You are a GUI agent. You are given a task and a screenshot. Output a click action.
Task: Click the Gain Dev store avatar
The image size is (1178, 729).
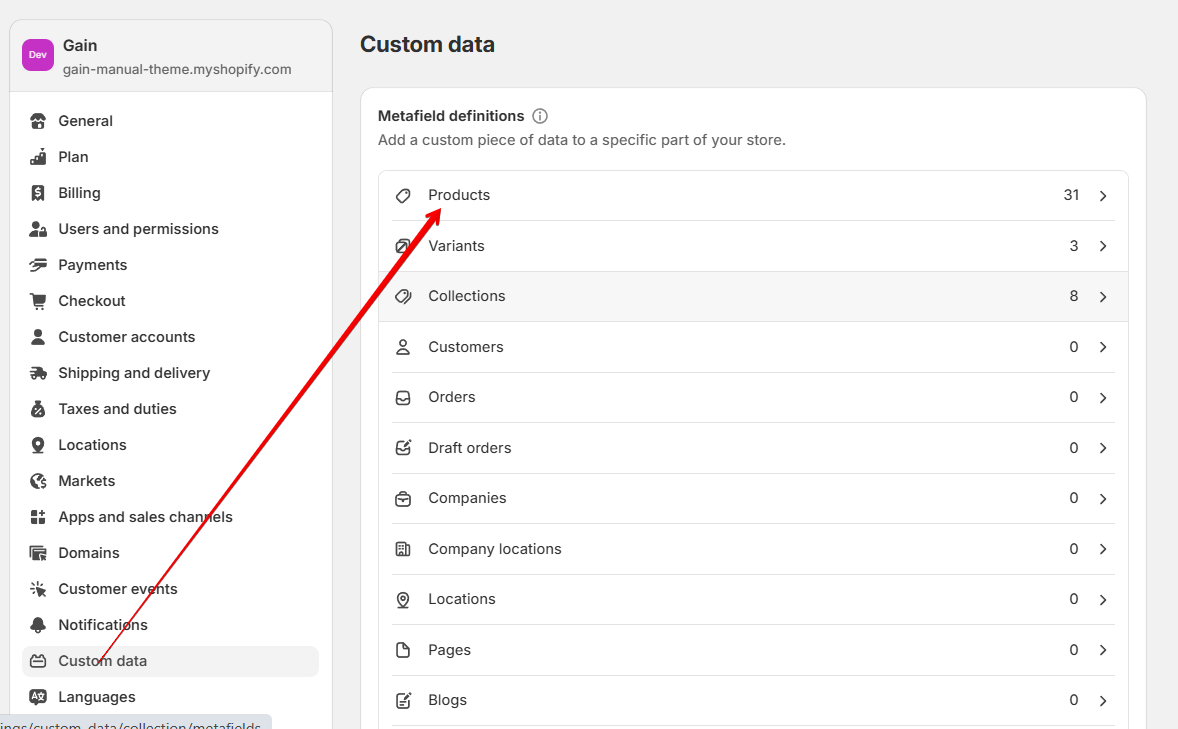click(38, 55)
